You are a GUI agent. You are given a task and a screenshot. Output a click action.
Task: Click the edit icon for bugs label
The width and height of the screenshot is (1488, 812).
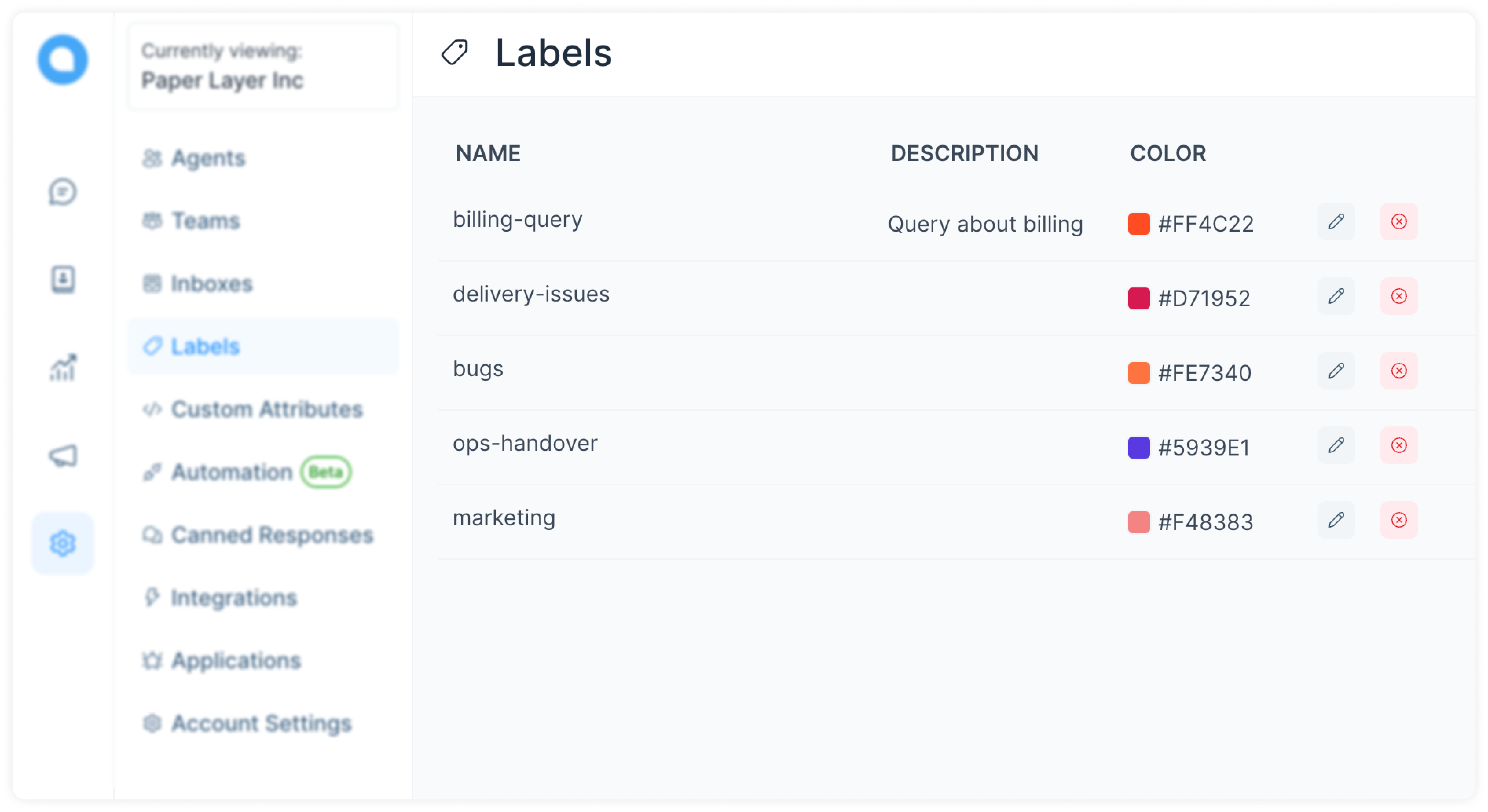pyautogui.click(x=1336, y=370)
